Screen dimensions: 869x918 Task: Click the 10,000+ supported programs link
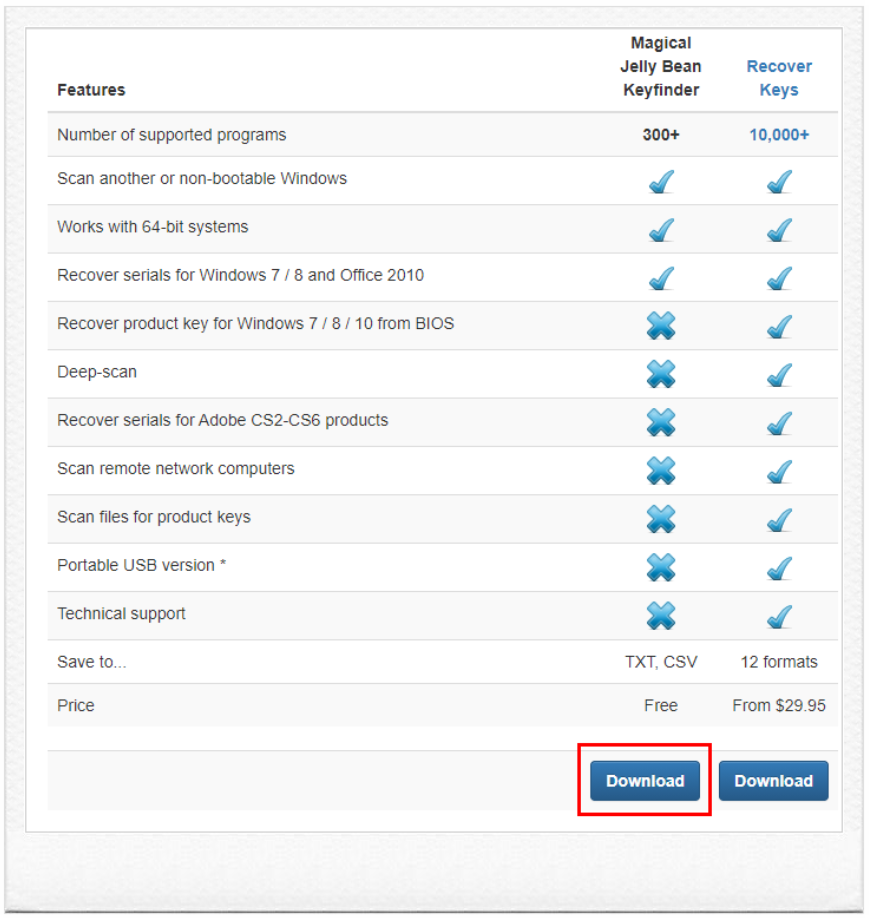pos(779,135)
